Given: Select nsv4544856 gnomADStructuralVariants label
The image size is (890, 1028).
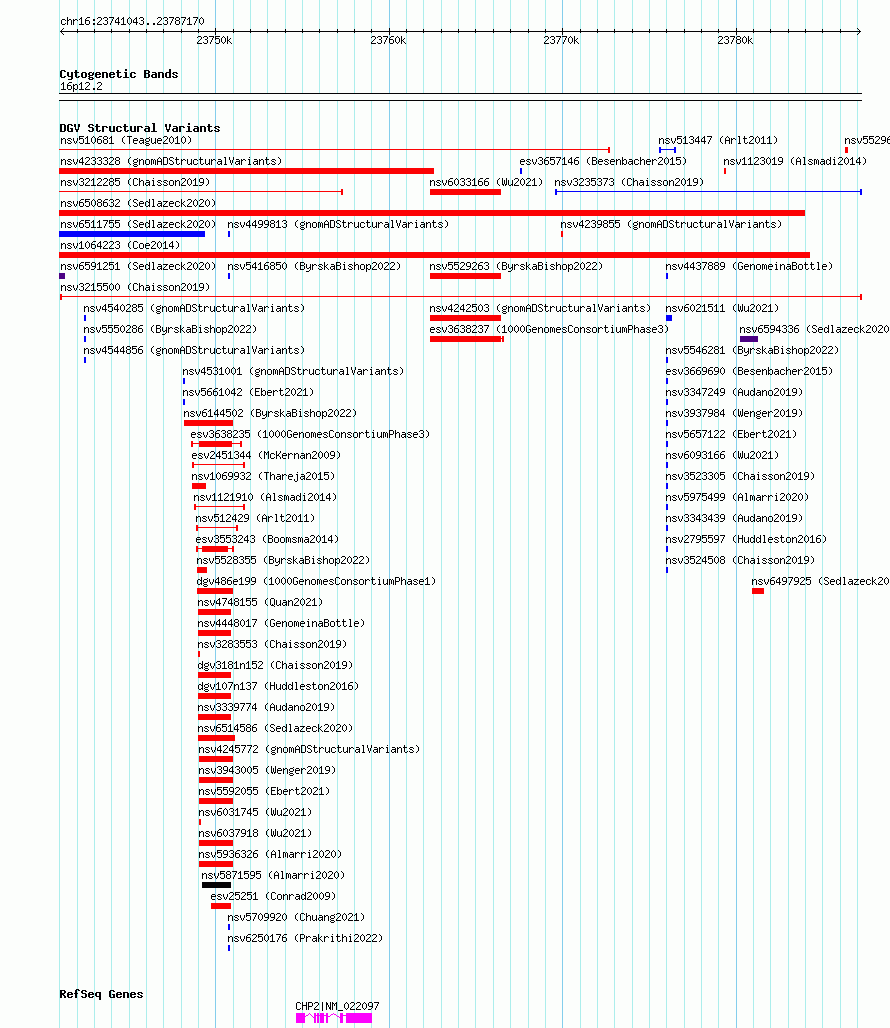Looking at the screenshot, I should tap(194, 350).
